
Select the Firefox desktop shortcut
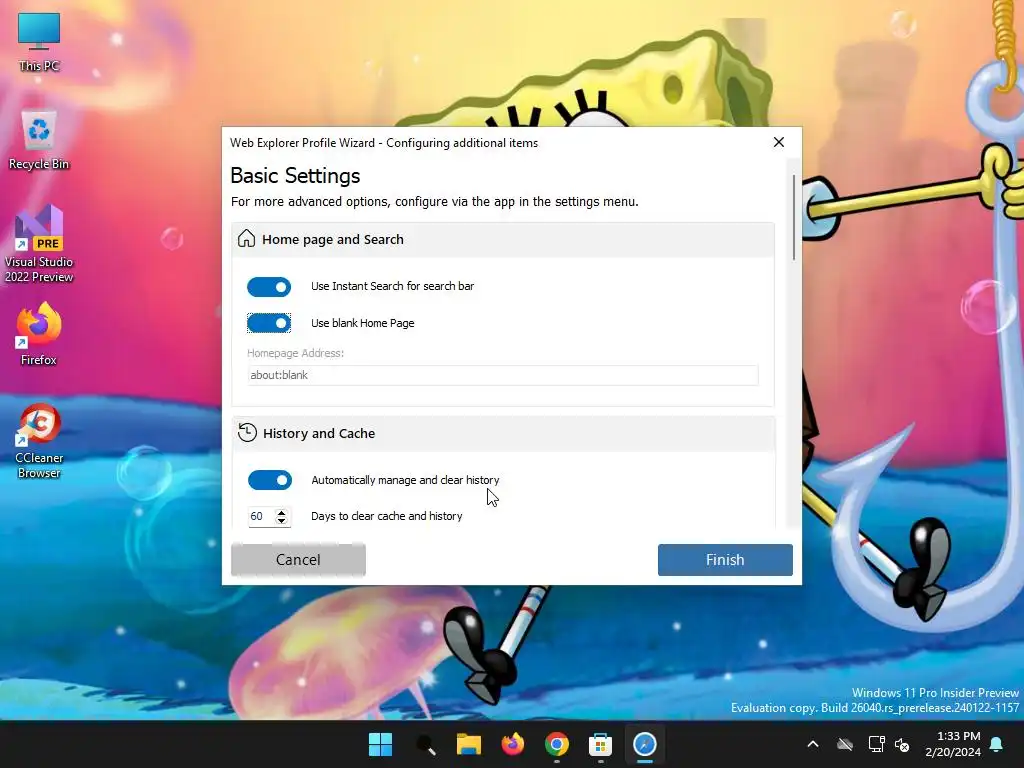pyautogui.click(x=39, y=334)
